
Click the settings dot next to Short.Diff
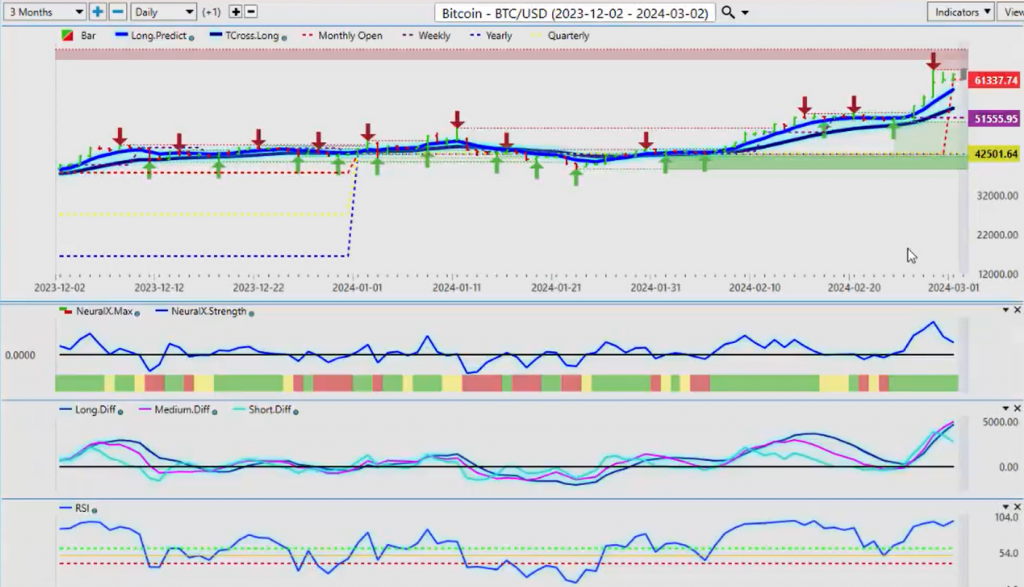296,411
